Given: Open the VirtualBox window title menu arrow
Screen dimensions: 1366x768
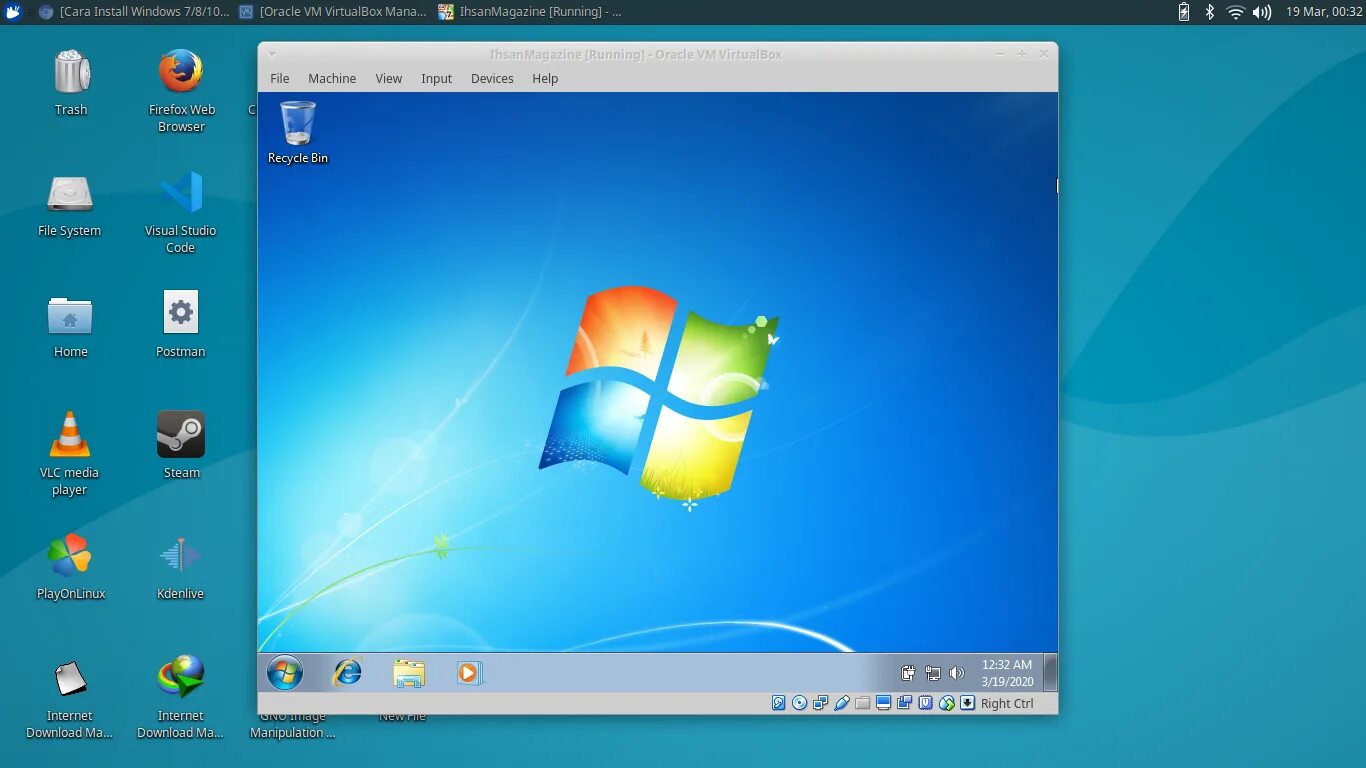Looking at the screenshot, I should pos(272,54).
